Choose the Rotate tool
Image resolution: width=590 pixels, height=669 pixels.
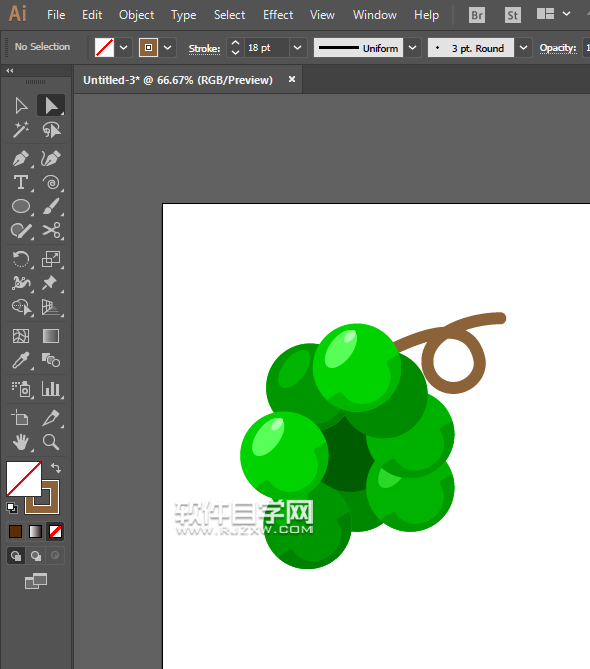[20, 259]
